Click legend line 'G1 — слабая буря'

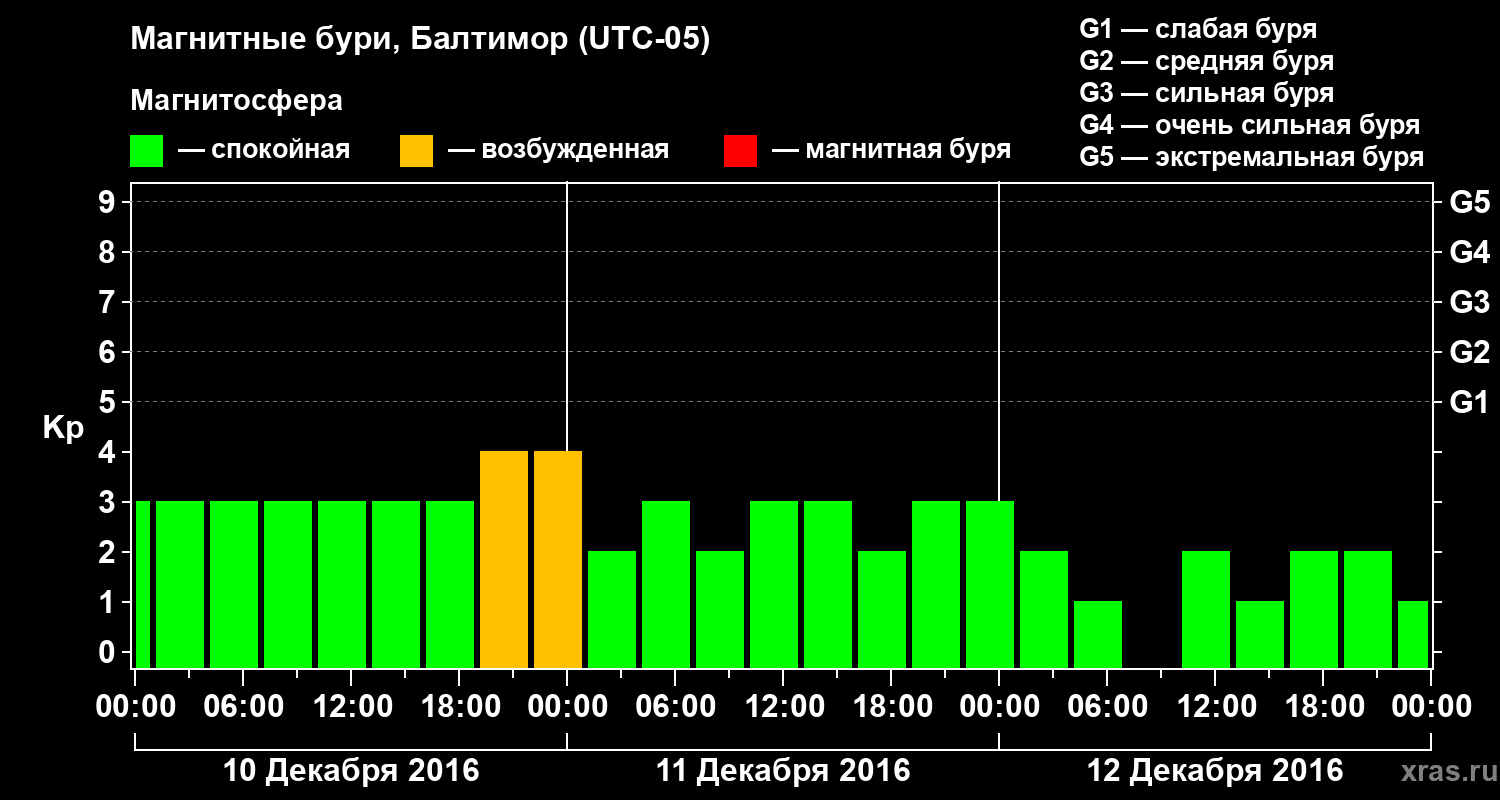tap(1198, 29)
